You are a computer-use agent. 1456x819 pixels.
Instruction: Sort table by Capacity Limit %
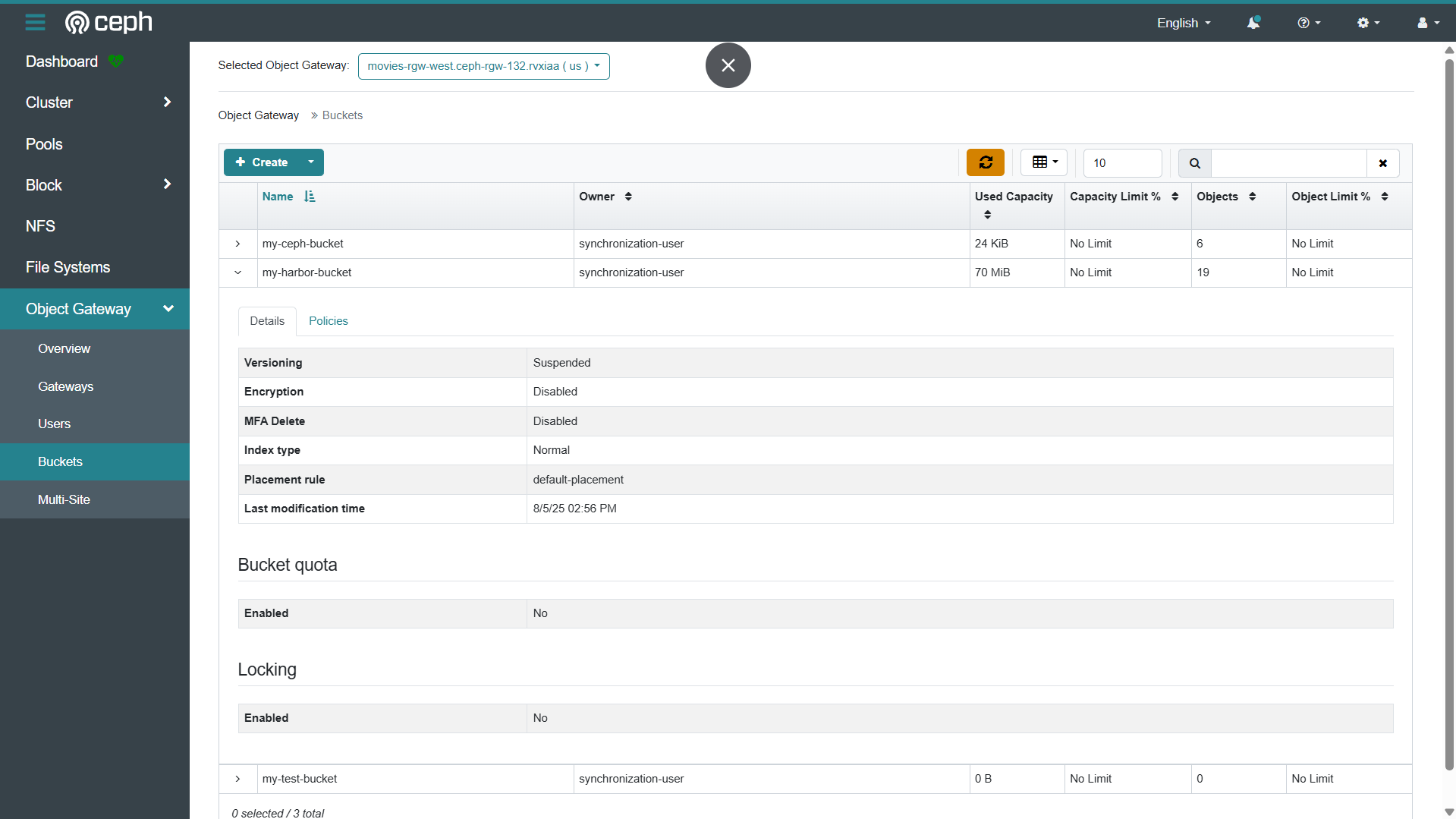click(1175, 197)
